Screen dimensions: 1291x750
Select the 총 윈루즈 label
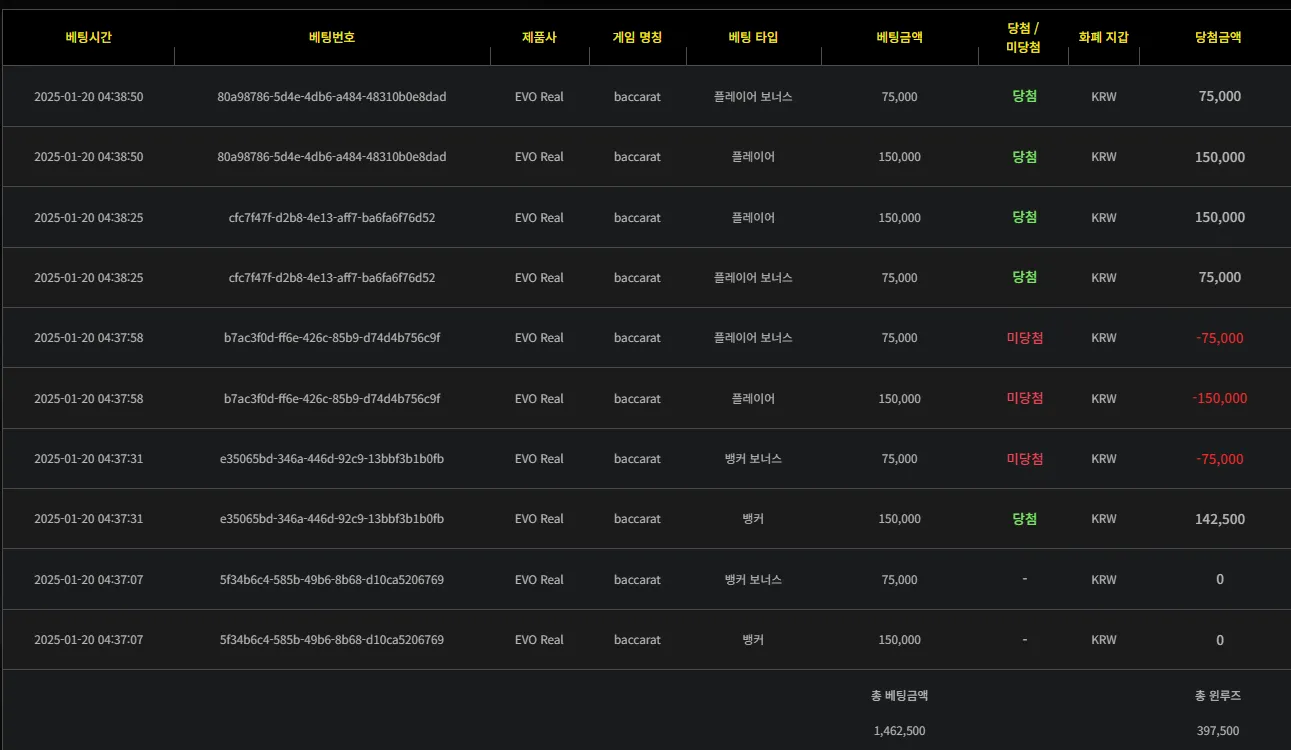coord(1218,696)
